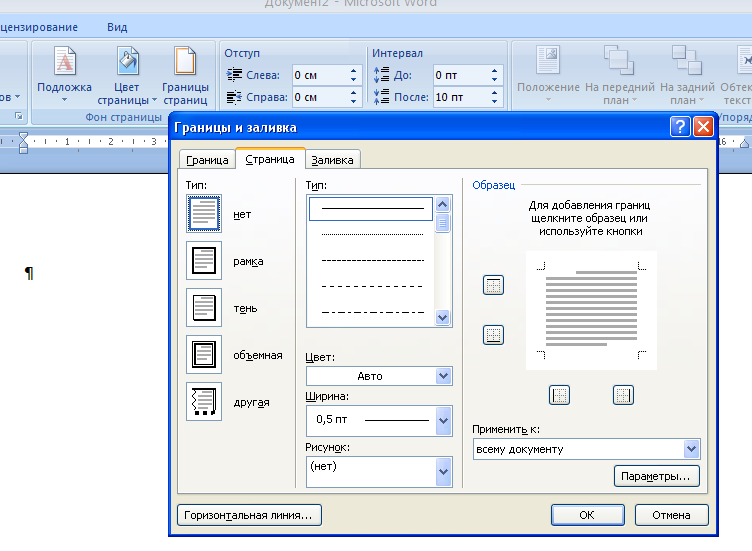Click the Параметры... button

pyautogui.click(x=657, y=476)
